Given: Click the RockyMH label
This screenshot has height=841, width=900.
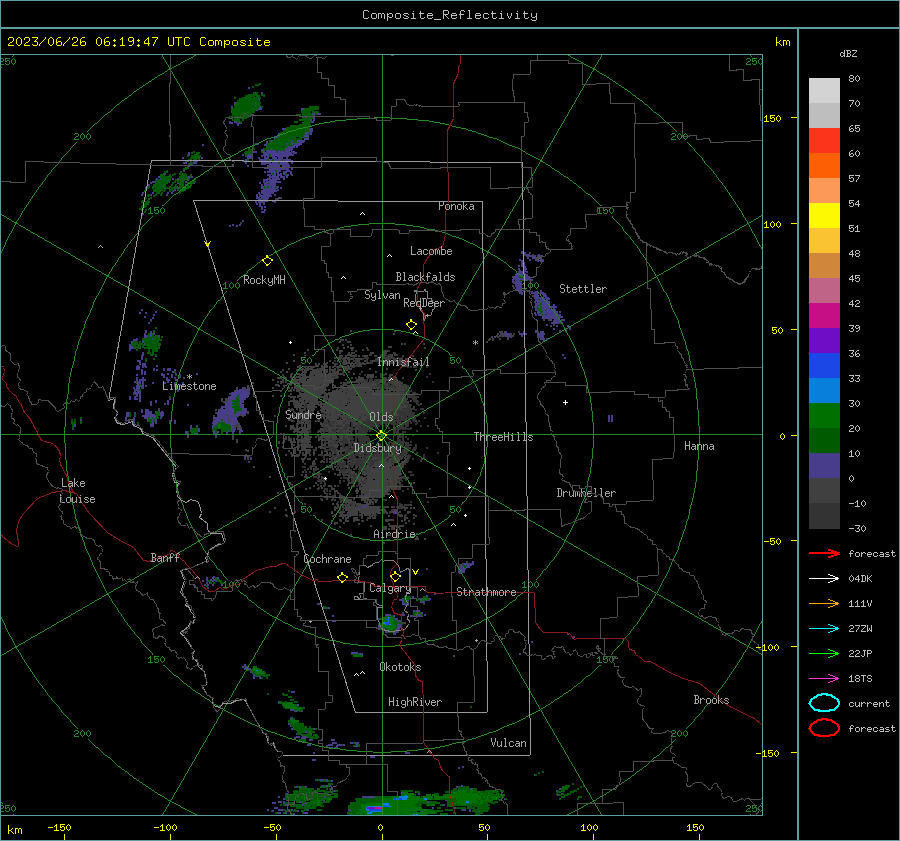Looking at the screenshot, I should pos(264,280).
